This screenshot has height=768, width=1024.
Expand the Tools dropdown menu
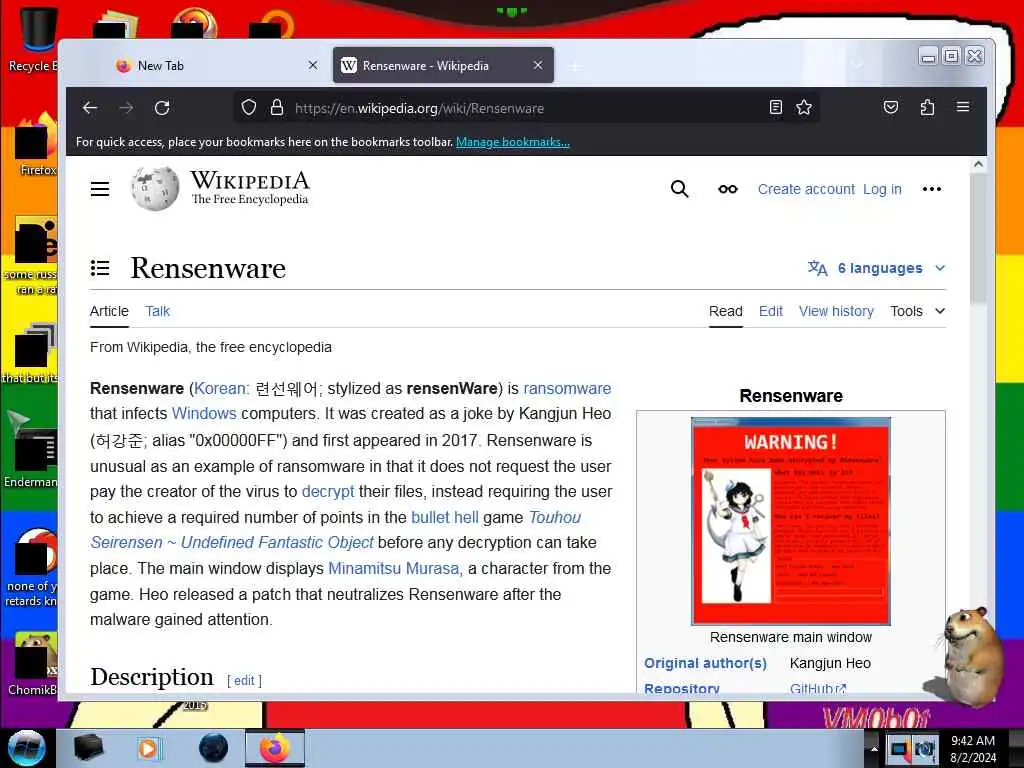pyautogui.click(x=918, y=312)
